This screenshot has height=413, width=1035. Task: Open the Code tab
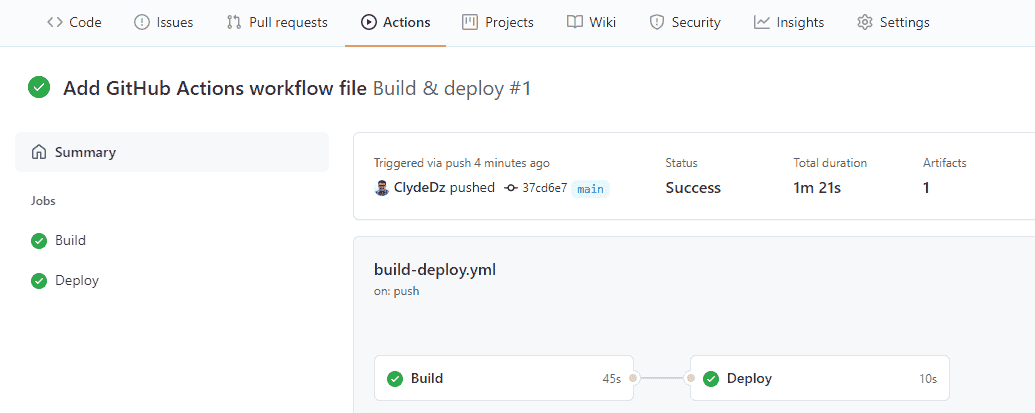(74, 22)
